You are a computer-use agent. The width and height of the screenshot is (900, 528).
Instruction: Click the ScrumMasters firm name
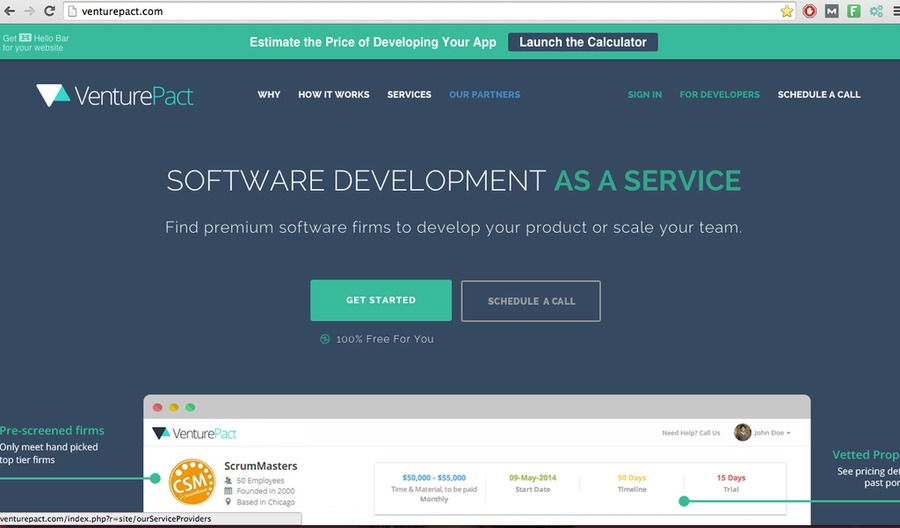[x=261, y=466]
